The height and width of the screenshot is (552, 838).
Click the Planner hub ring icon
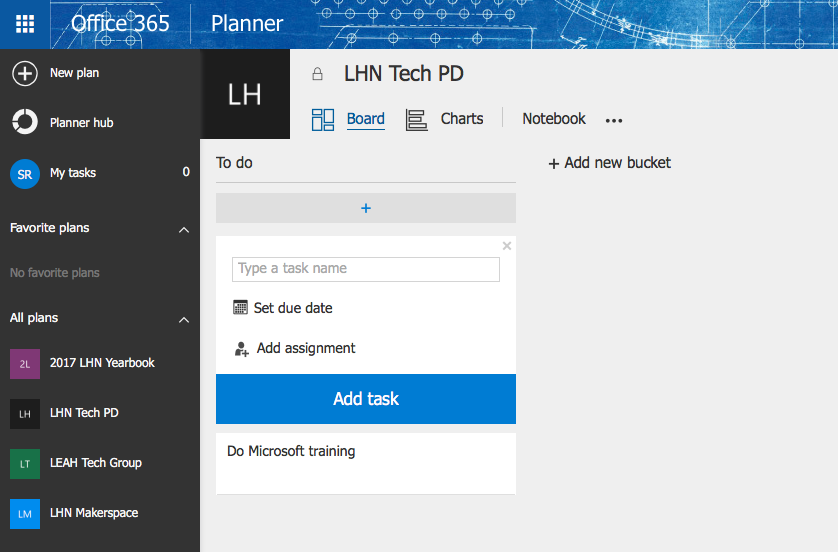point(25,122)
